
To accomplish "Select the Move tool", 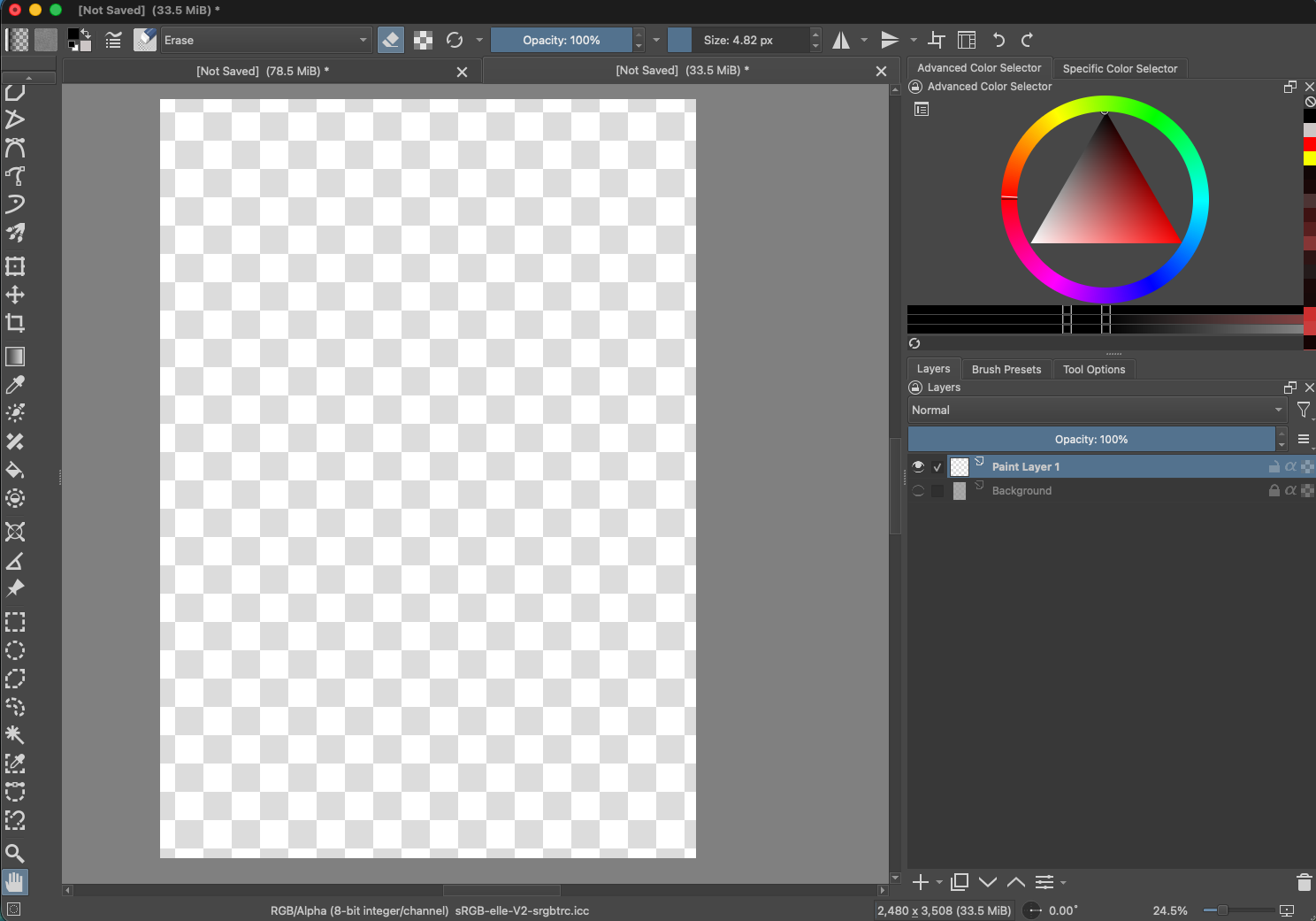I will coord(15,295).
